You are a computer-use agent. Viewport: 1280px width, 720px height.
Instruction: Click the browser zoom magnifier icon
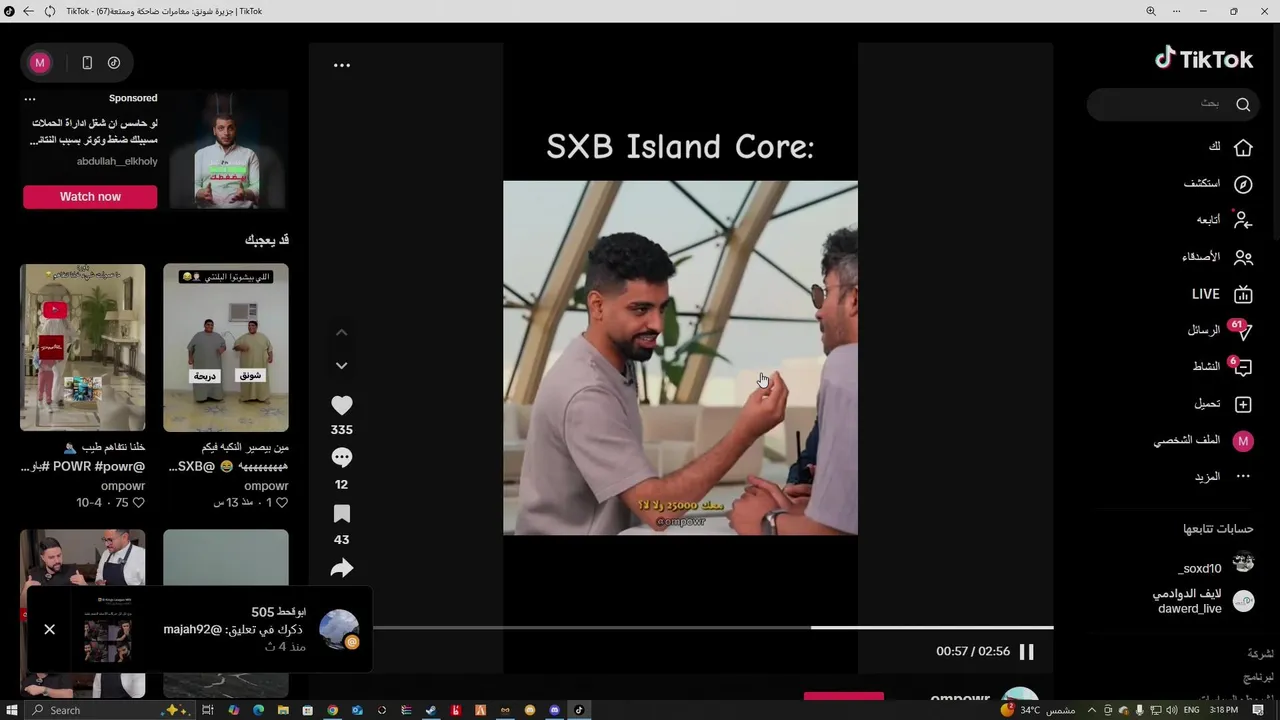click(1151, 11)
